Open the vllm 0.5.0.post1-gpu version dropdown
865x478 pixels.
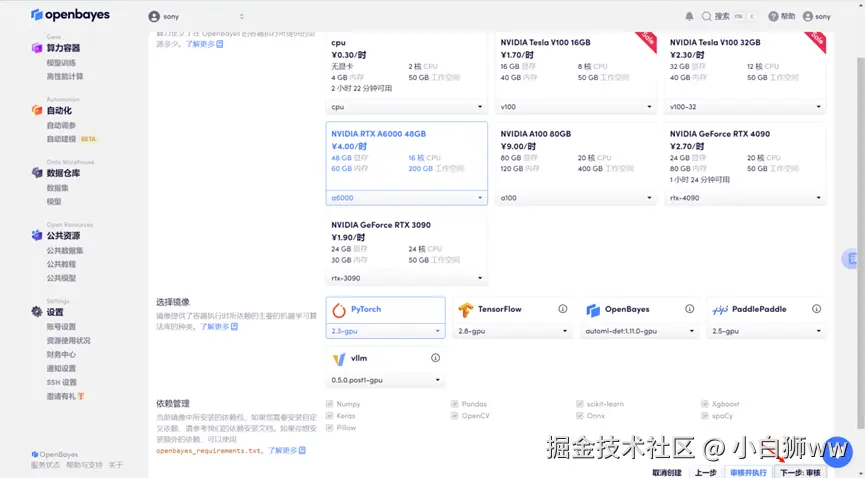386,380
